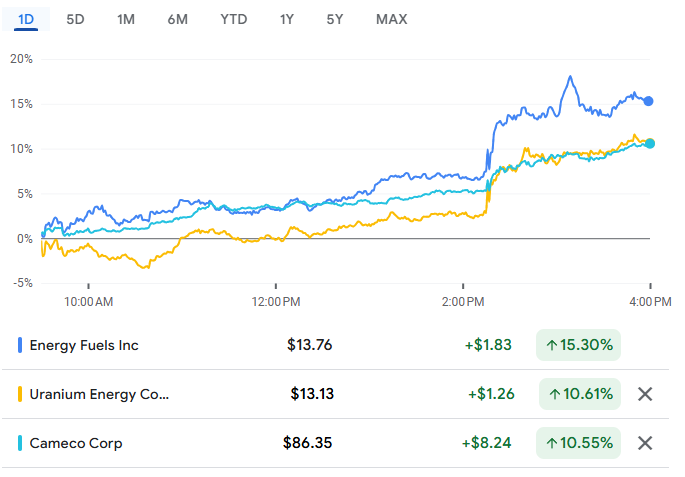Switch to the 5Y time range
The image size is (685, 477).
coord(336,19)
